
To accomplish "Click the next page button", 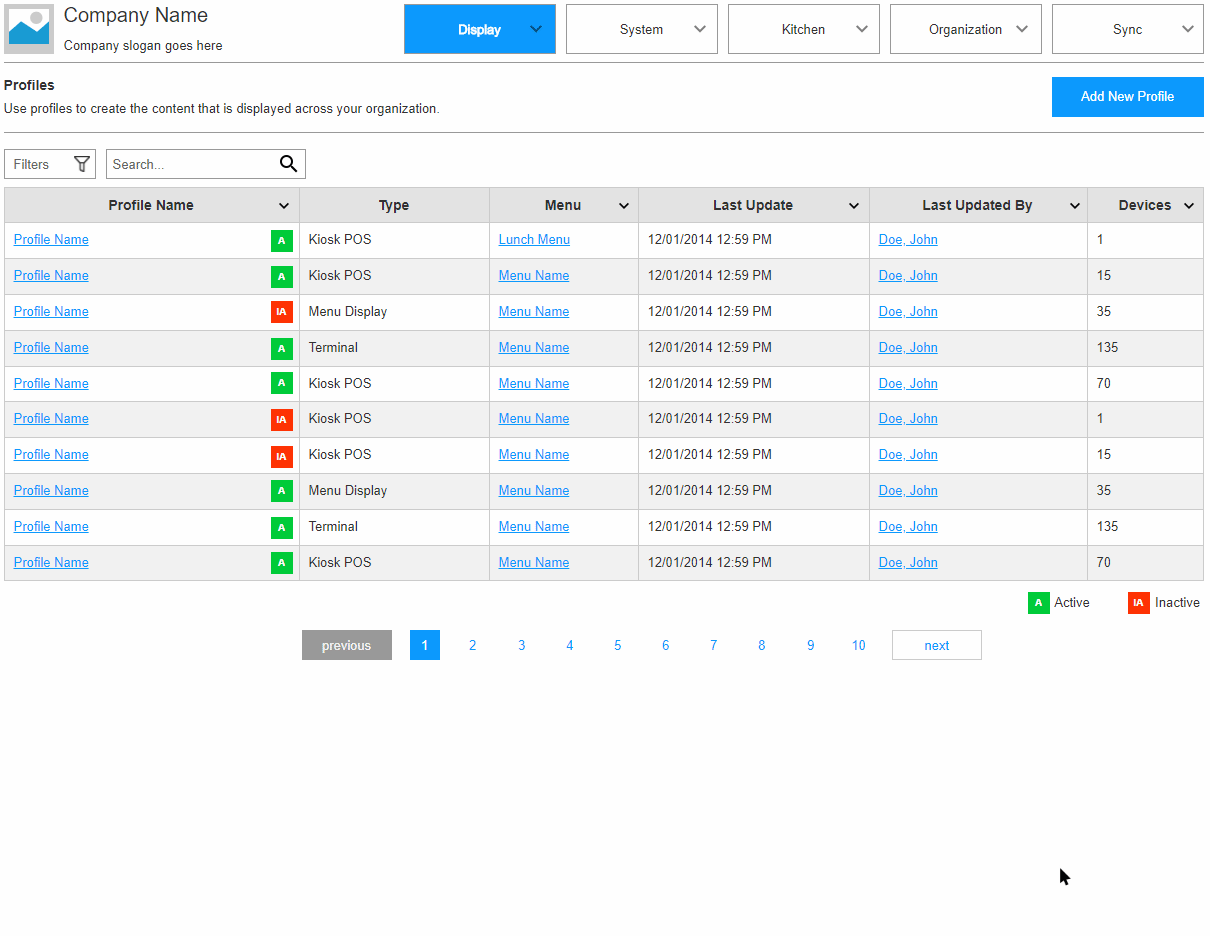I will pyautogui.click(x=937, y=646).
